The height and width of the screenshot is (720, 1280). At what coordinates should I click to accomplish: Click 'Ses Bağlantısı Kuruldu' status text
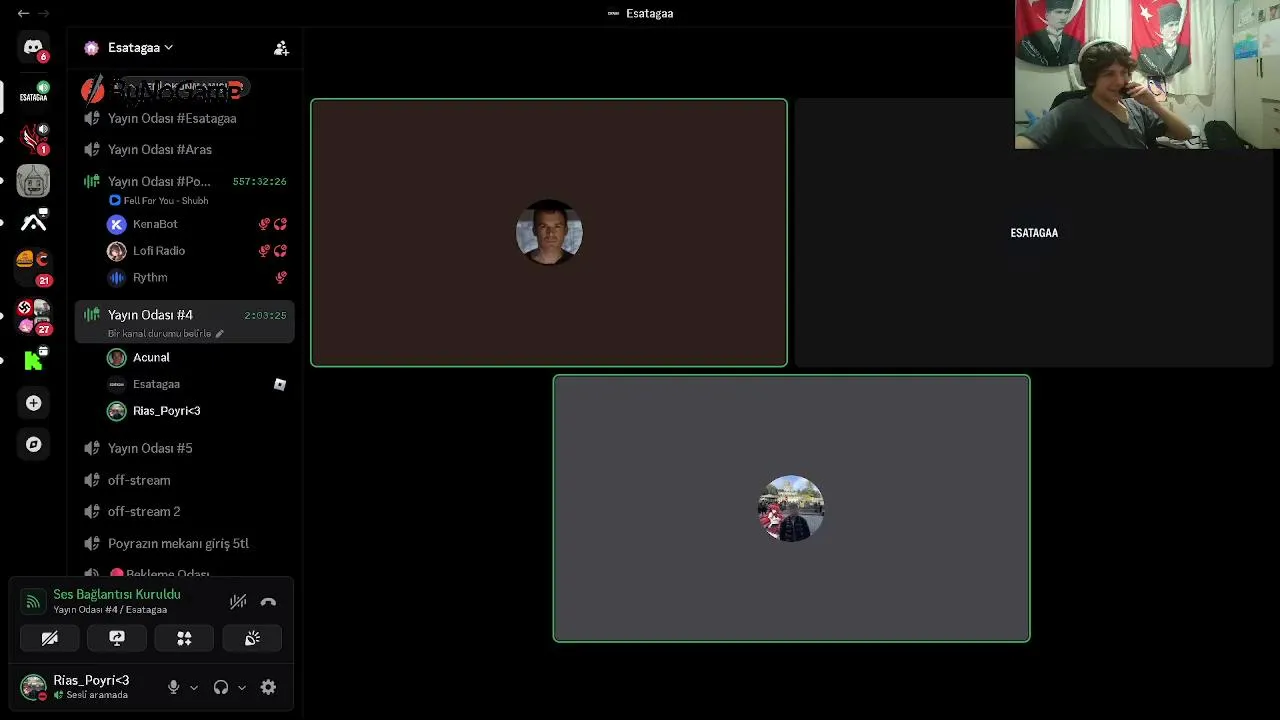coord(117,594)
